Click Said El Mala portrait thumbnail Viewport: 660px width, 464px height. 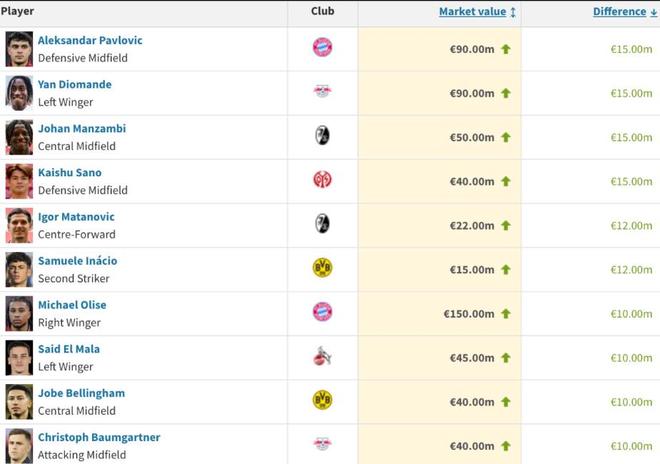pos(19,358)
